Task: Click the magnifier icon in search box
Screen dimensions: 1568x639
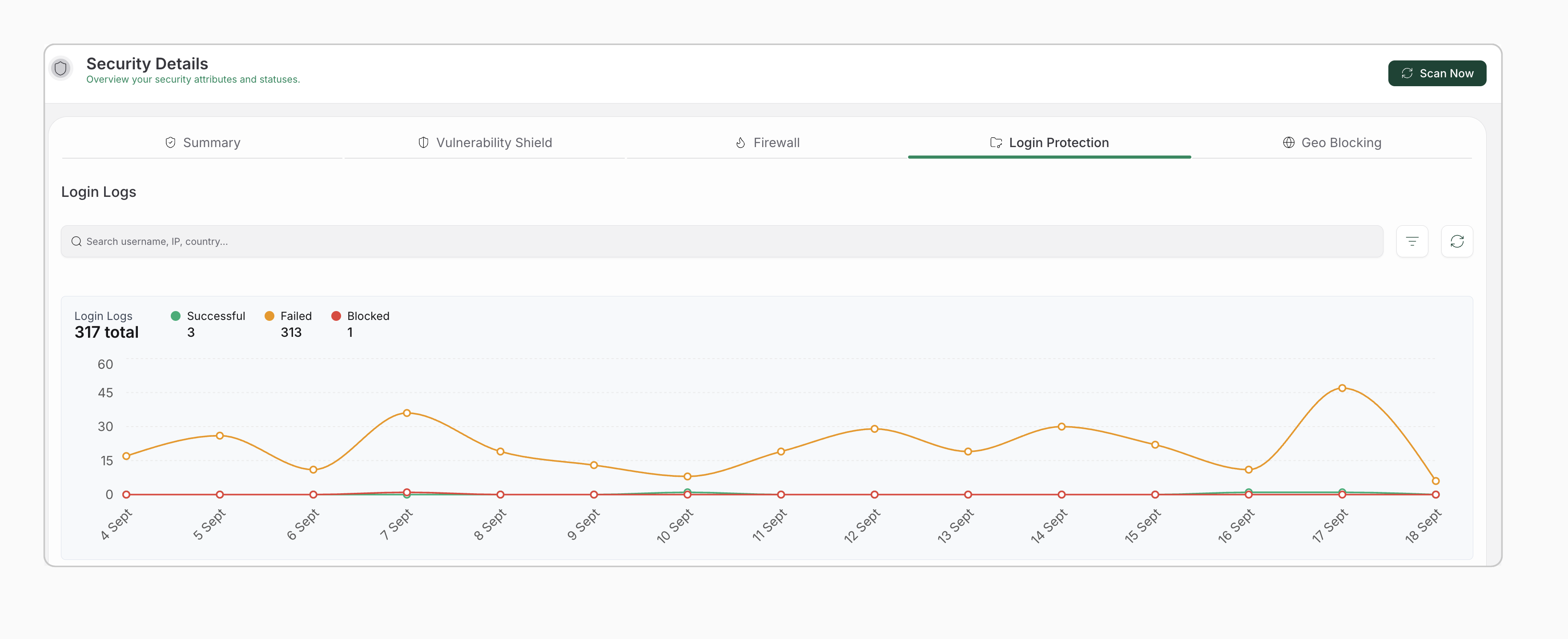Action: 76,241
